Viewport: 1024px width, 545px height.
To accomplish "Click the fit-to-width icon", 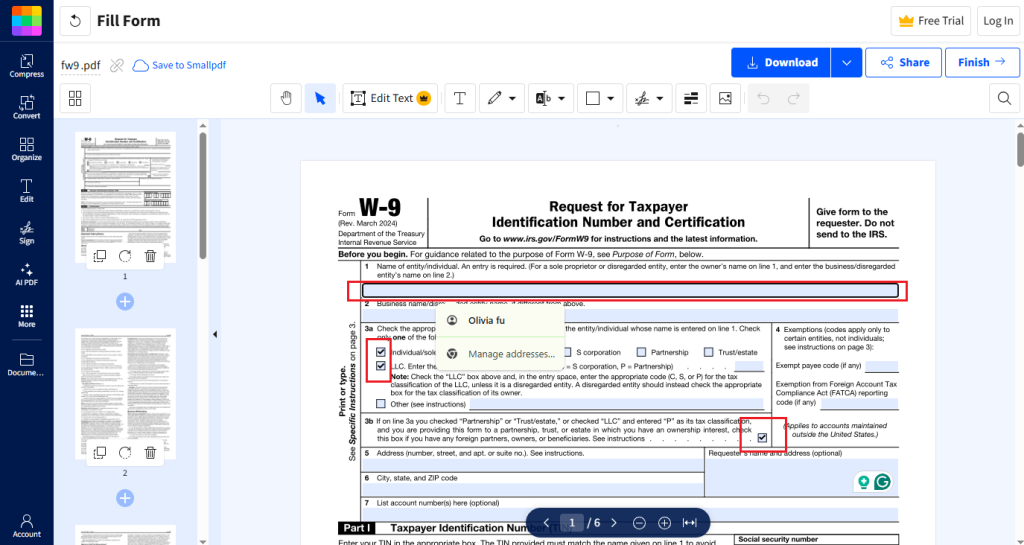I will [x=690, y=523].
